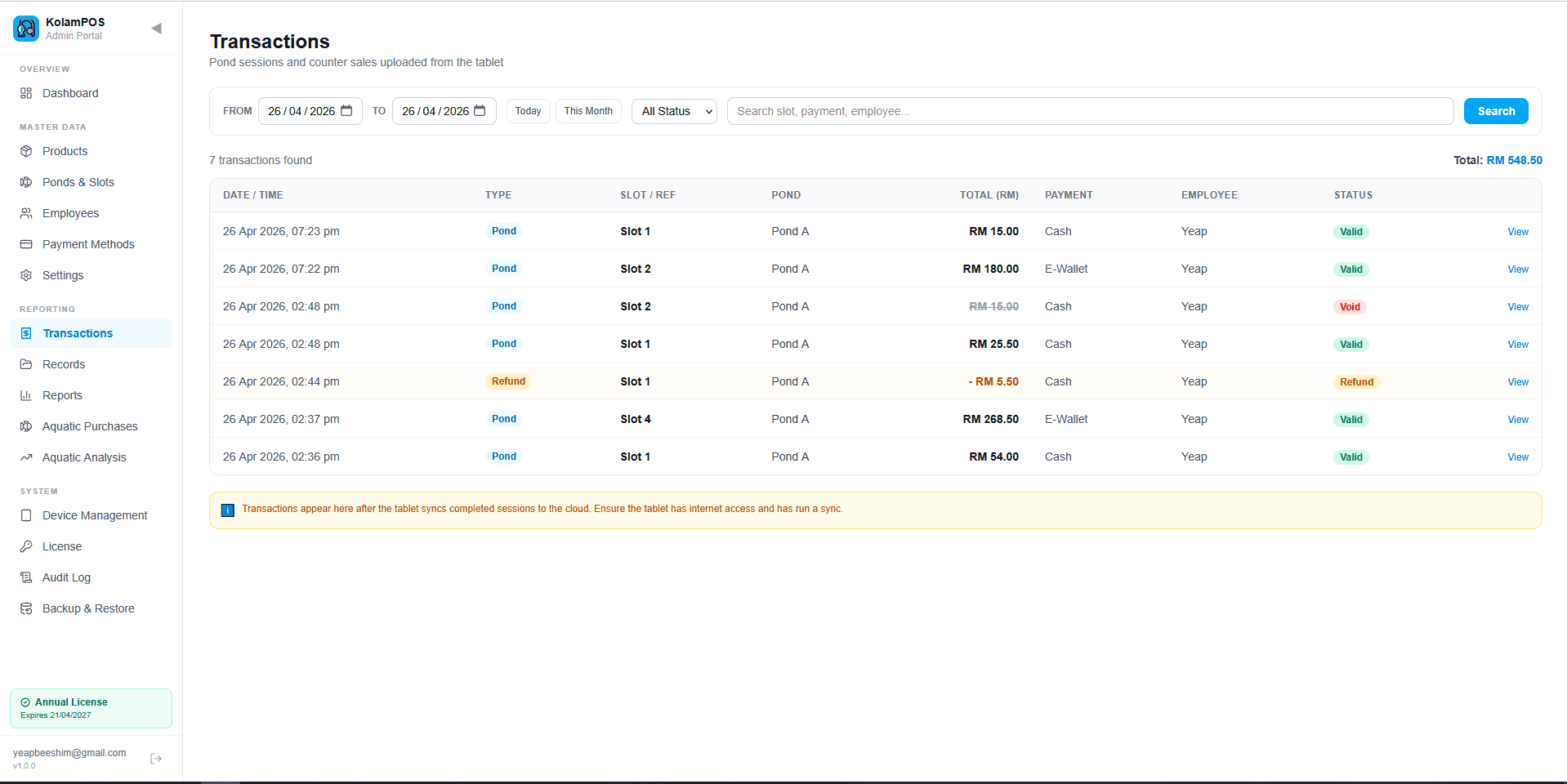
Task: Focus the search slot, payment, employee field
Action: coord(1090,111)
